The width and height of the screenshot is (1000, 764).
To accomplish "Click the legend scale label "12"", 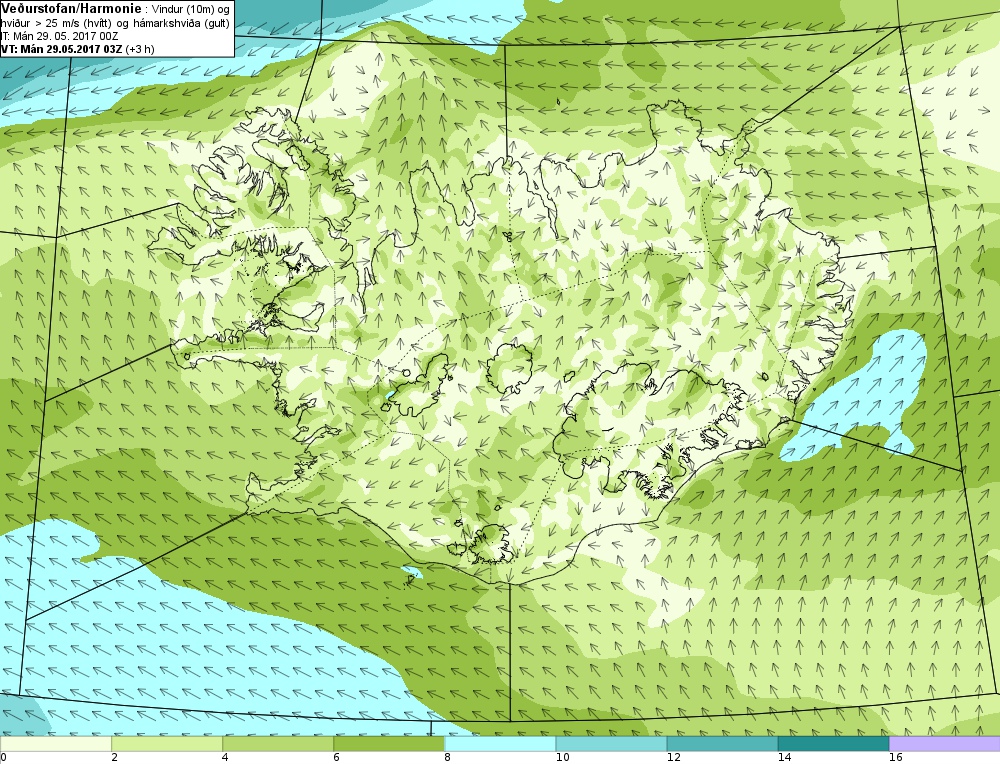I will 673,758.
